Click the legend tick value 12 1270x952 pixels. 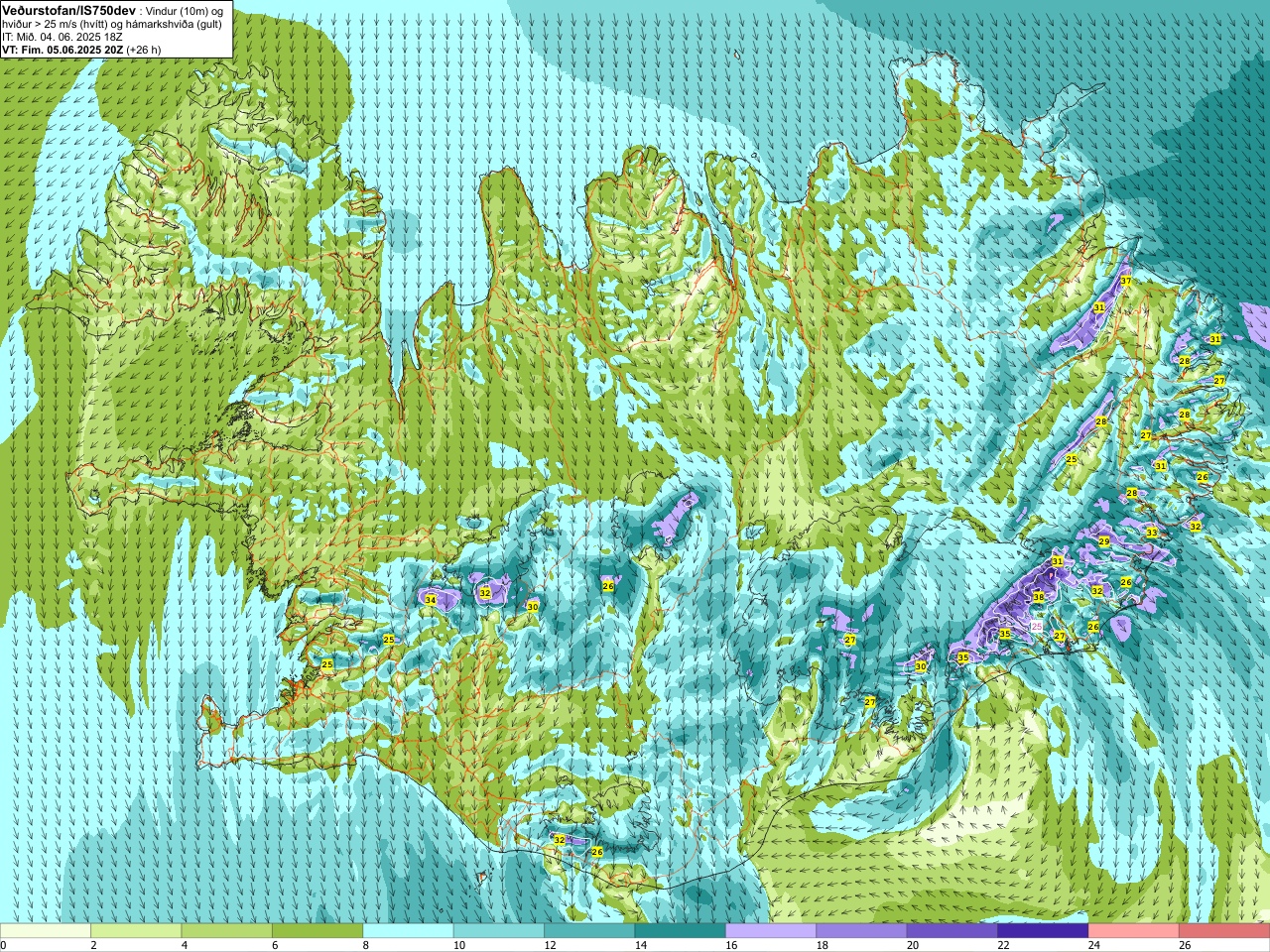[549, 945]
